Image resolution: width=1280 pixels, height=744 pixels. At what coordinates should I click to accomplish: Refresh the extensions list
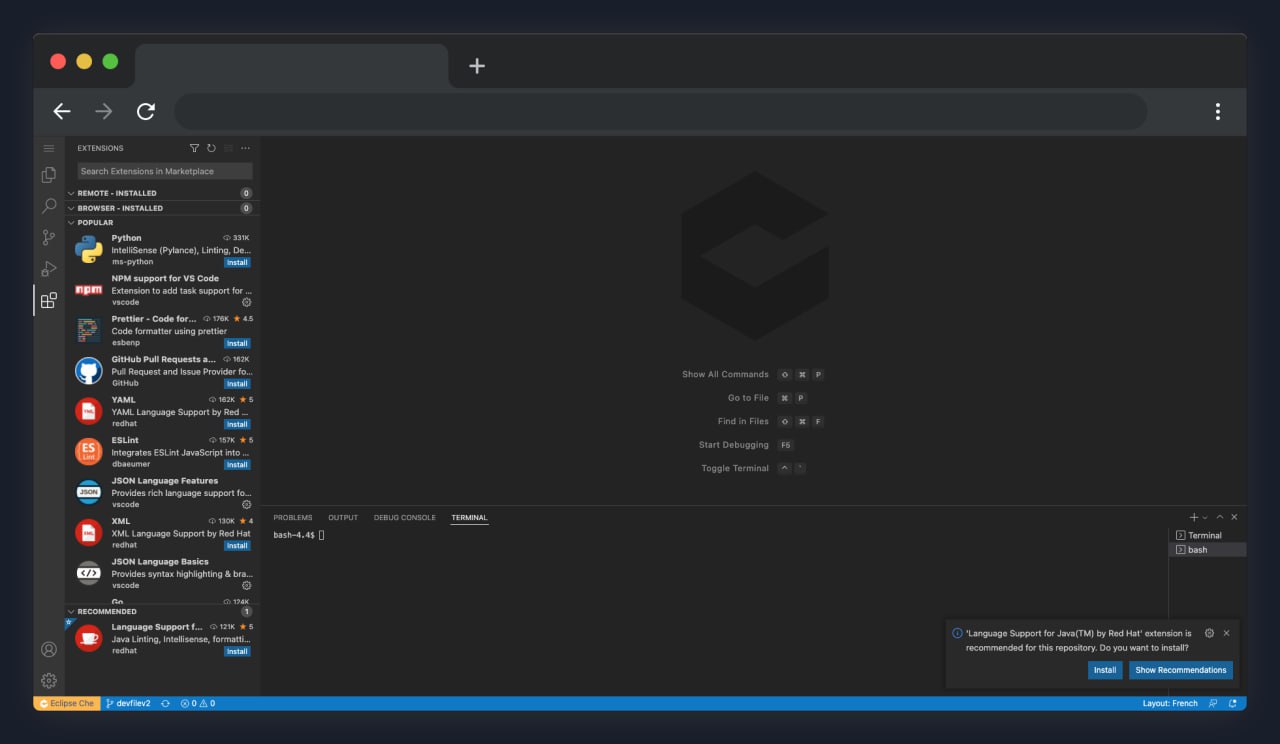click(211, 148)
